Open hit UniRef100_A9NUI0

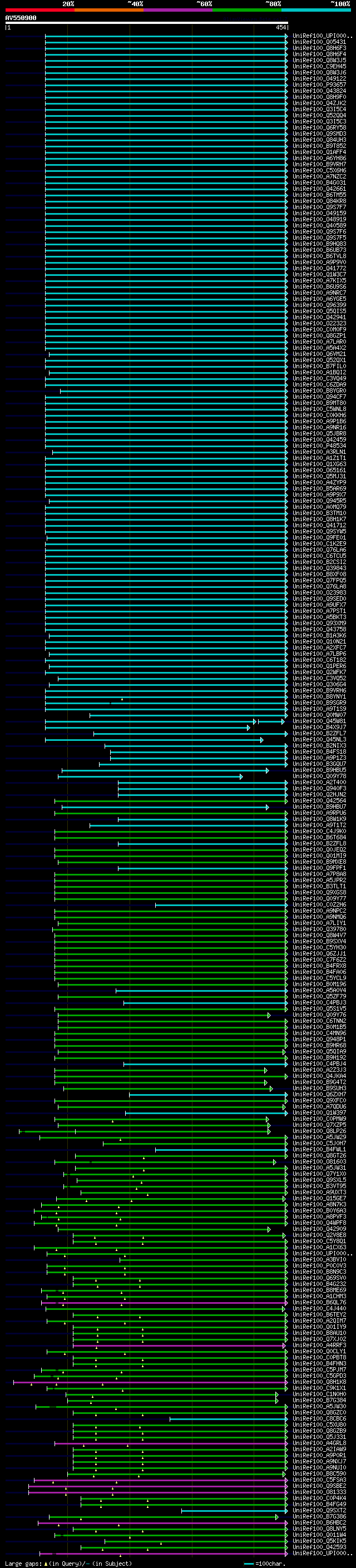click(x=319, y=1467)
